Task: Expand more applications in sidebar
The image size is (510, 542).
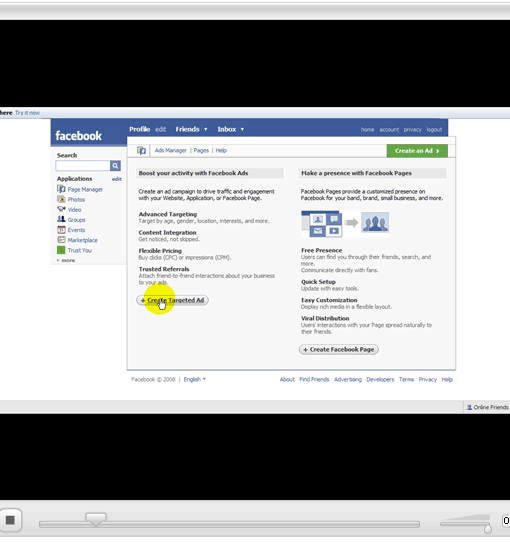Action: pos(66,260)
